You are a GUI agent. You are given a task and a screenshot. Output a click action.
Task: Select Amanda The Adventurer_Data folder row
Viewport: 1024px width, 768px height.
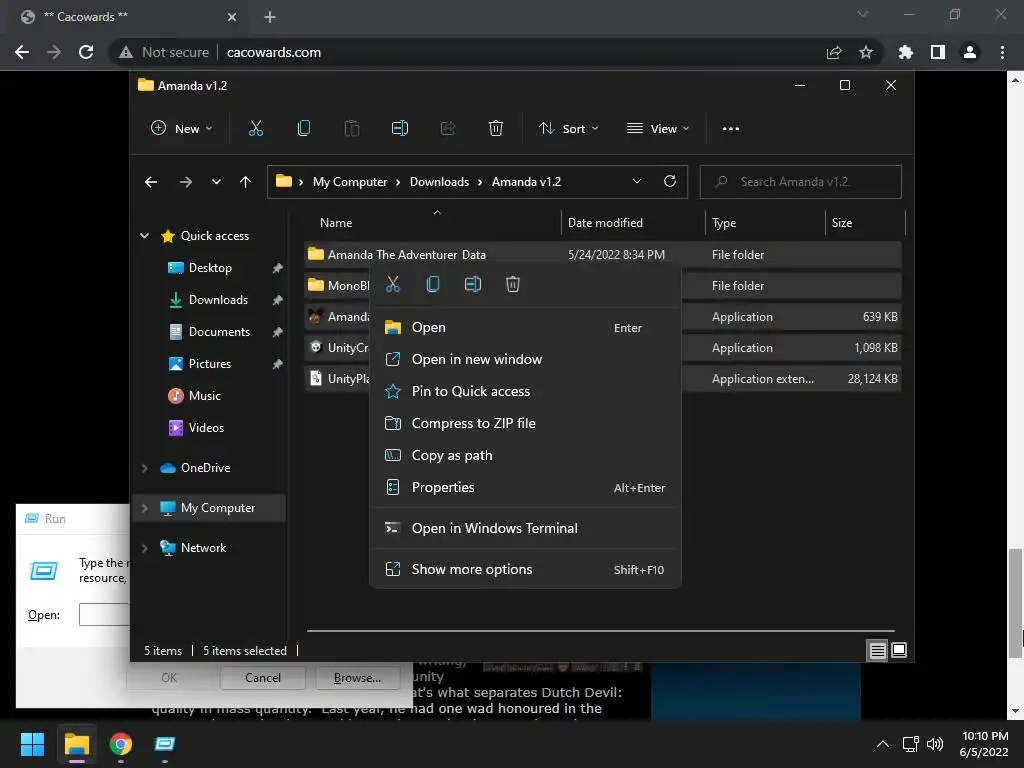[603, 255]
